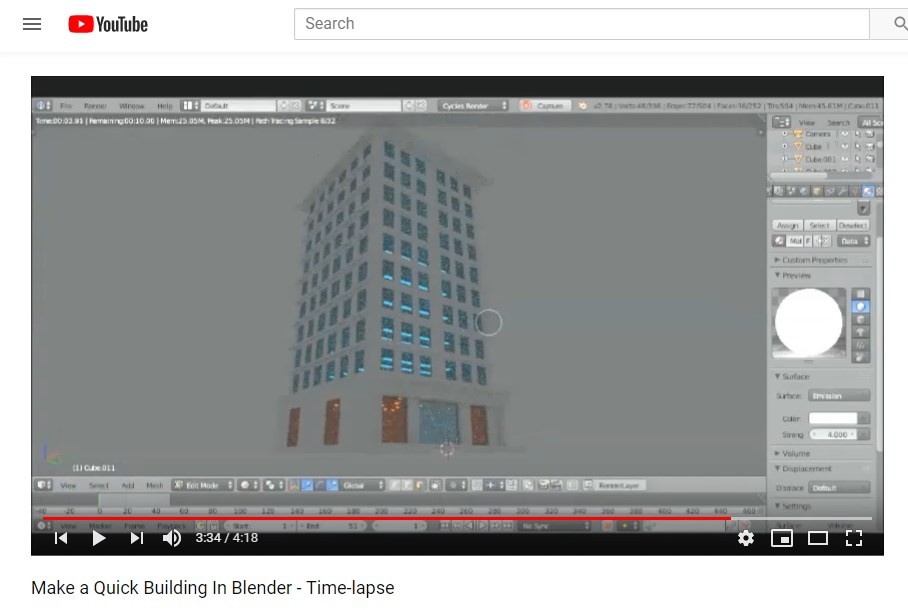This screenshot has height=610, width=908.
Task: Open YouTube playback settings gear
Action: pyautogui.click(x=746, y=538)
